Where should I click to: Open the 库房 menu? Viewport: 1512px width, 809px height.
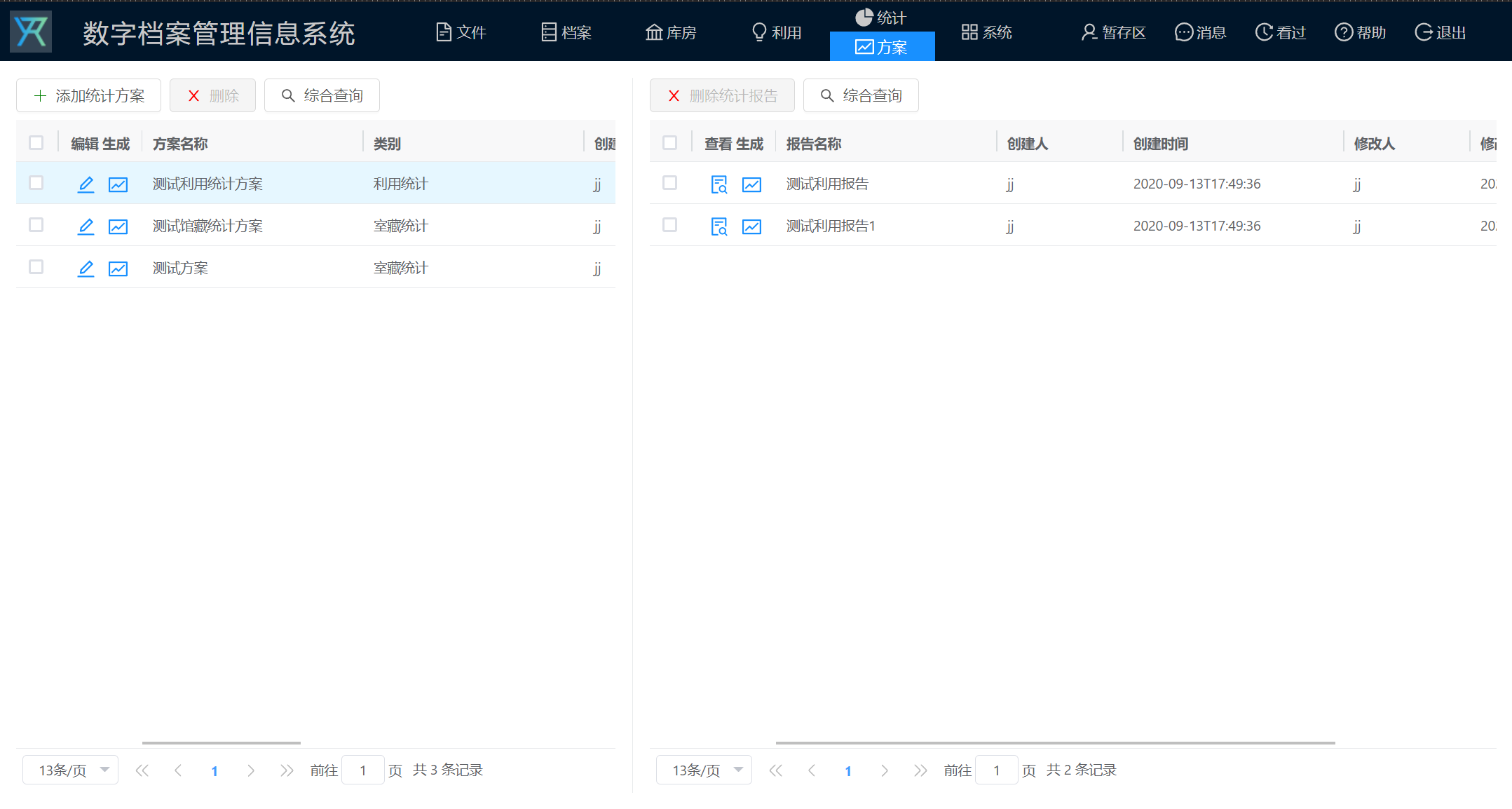click(x=671, y=32)
